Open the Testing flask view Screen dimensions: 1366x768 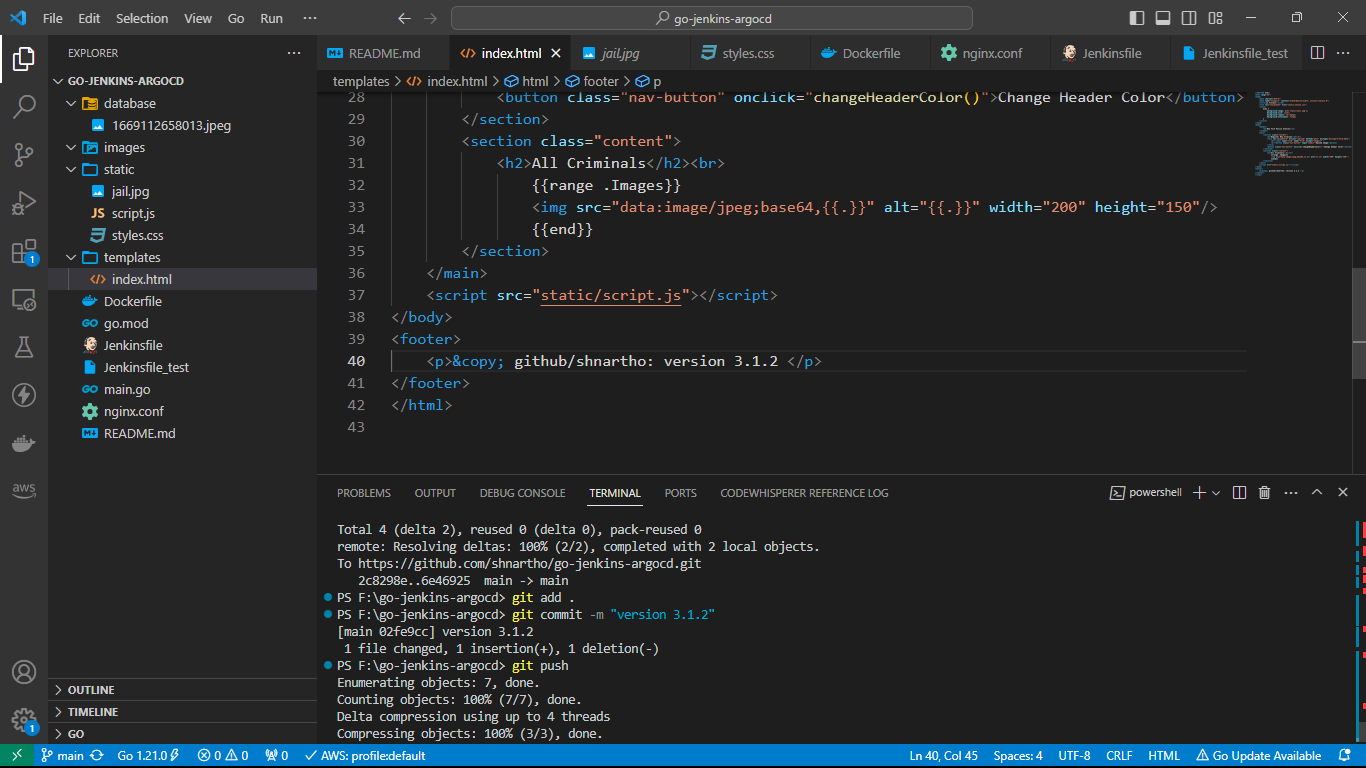click(24, 347)
